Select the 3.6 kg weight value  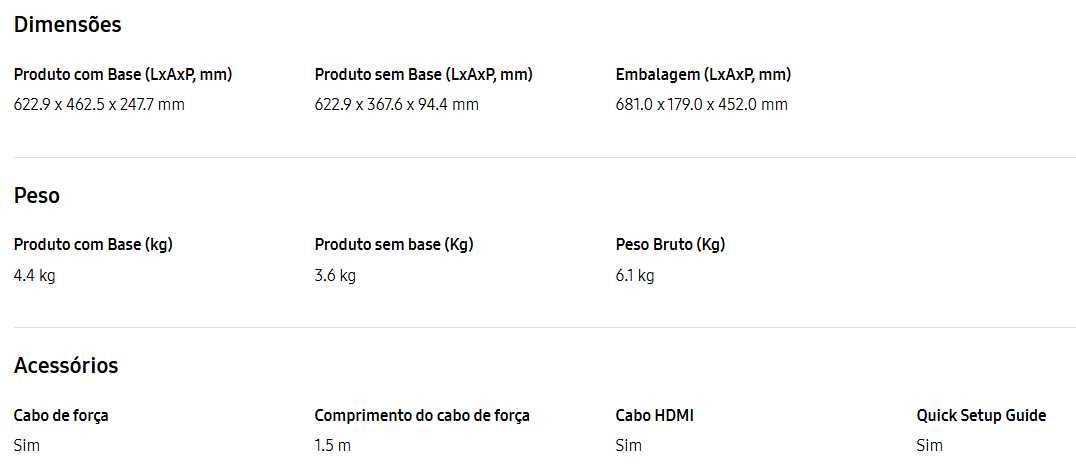click(x=335, y=276)
